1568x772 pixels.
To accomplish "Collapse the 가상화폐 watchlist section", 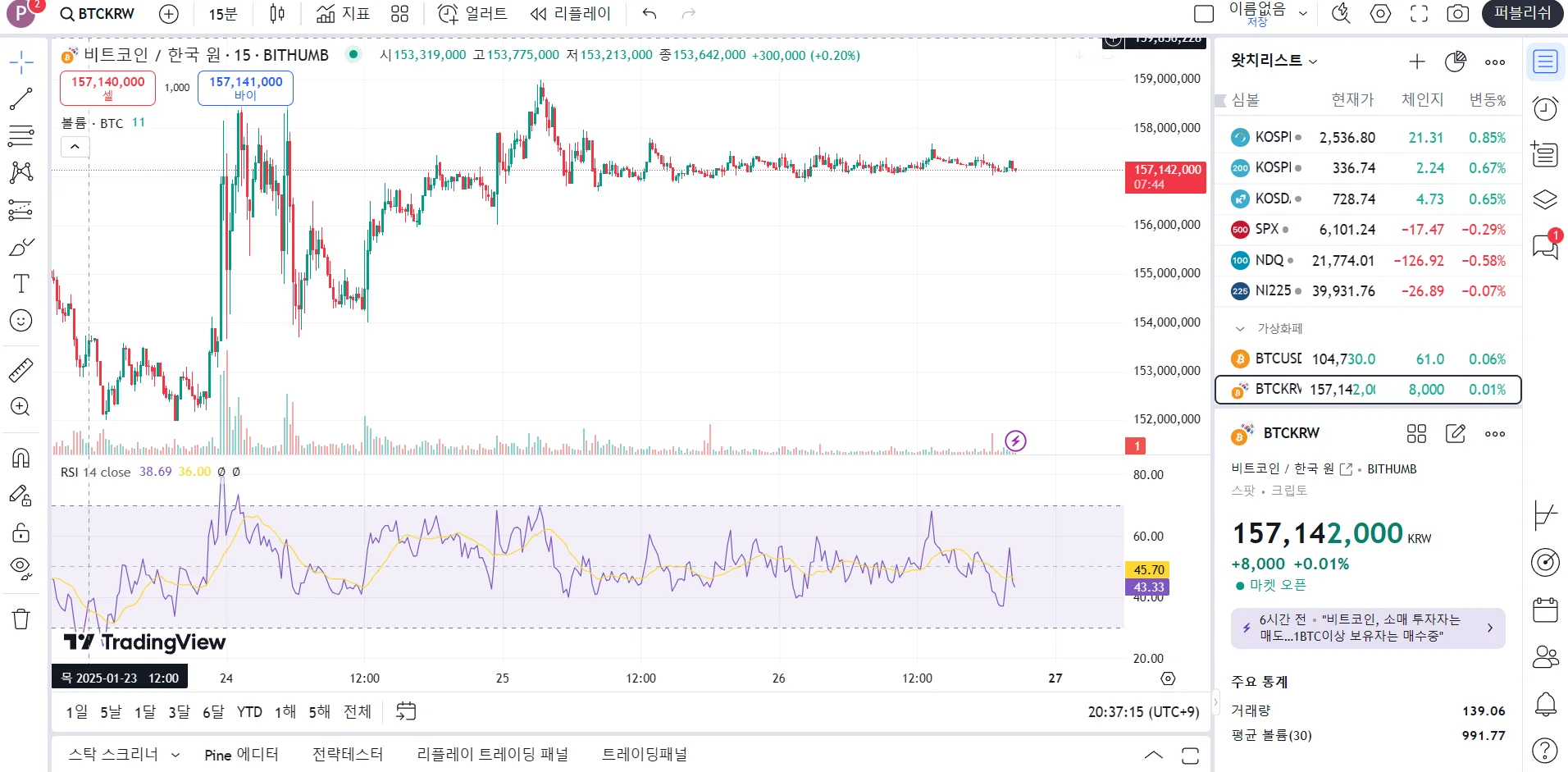I will [1240, 328].
